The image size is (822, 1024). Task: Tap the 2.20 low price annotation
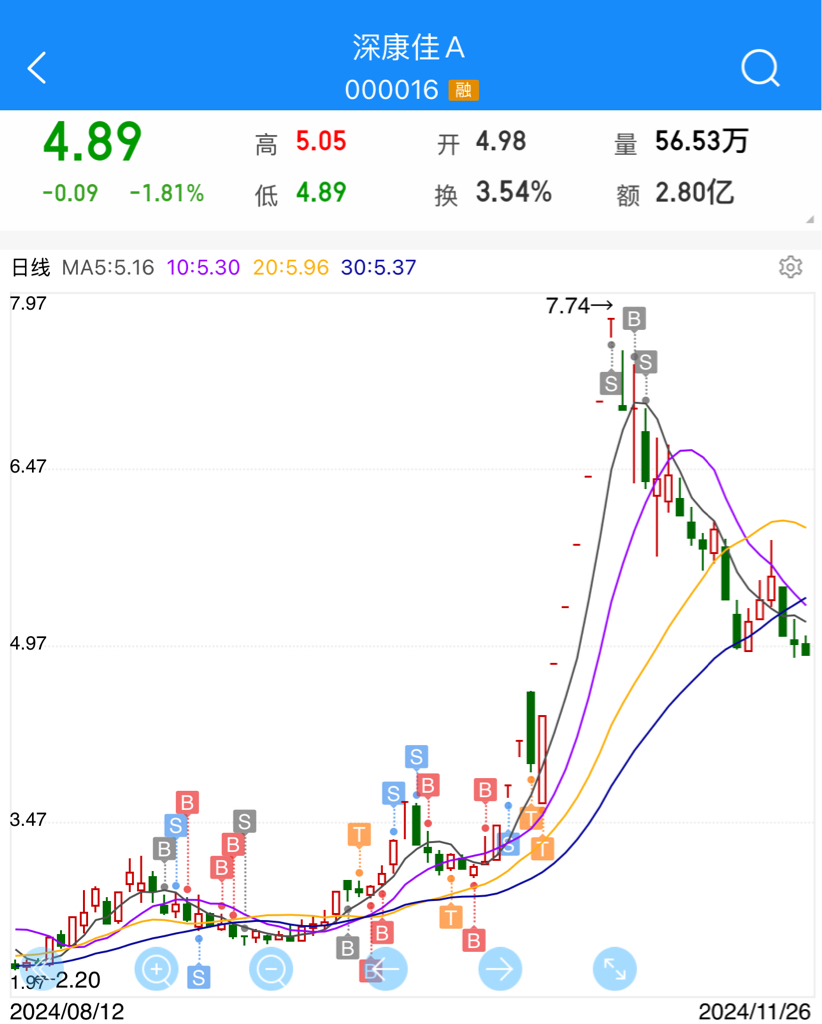pos(78,980)
